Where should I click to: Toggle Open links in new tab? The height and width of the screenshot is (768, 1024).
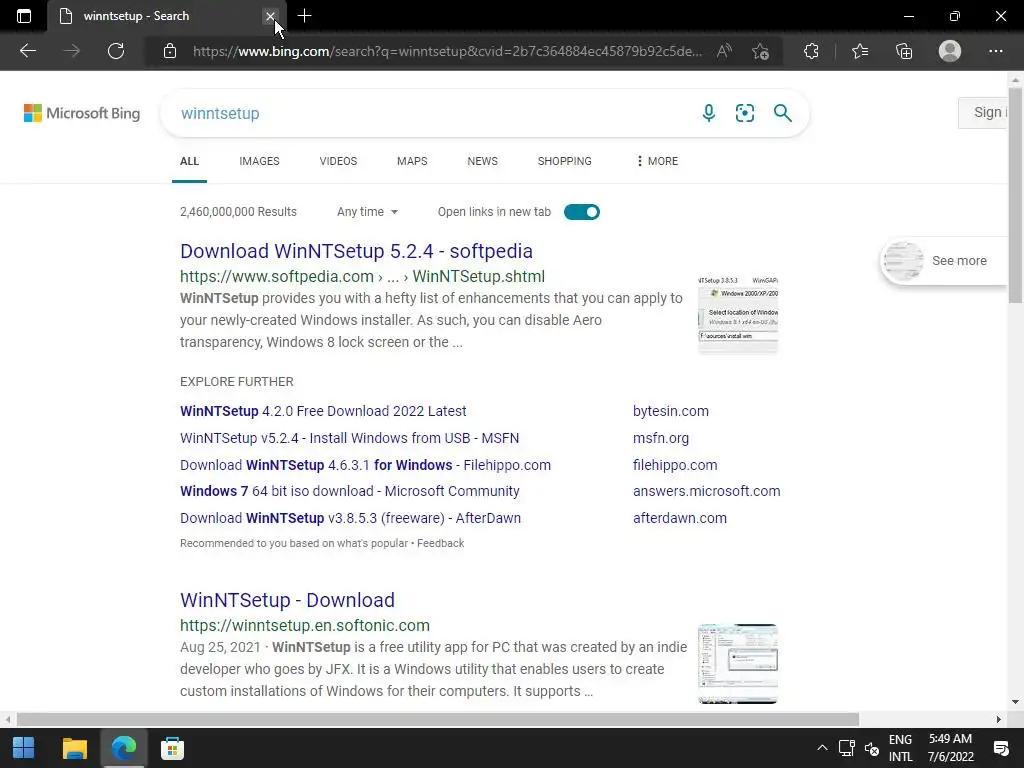(582, 212)
